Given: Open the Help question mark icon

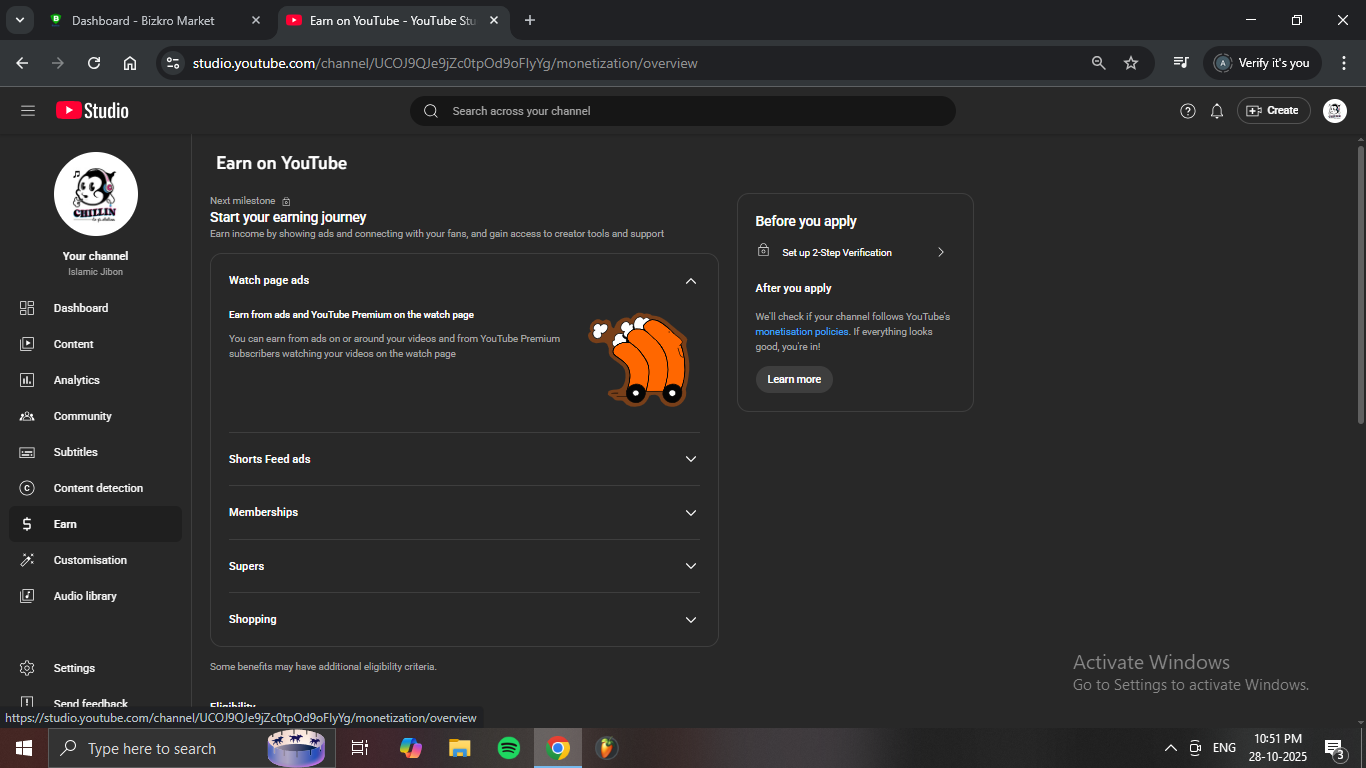Looking at the screenshot, I should coord(1187,111).
